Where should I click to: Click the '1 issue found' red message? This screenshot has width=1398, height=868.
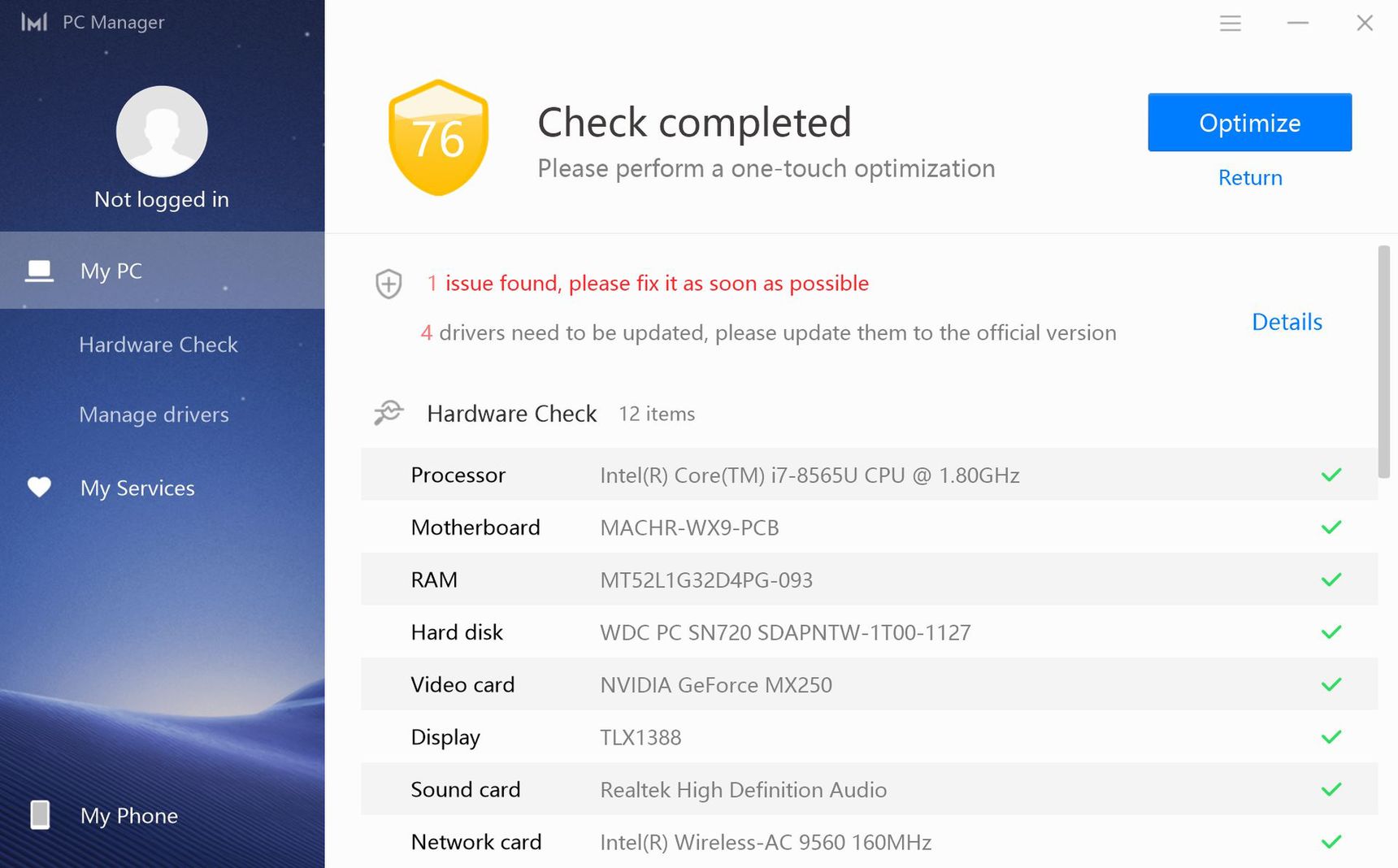[x=648, y=283]
